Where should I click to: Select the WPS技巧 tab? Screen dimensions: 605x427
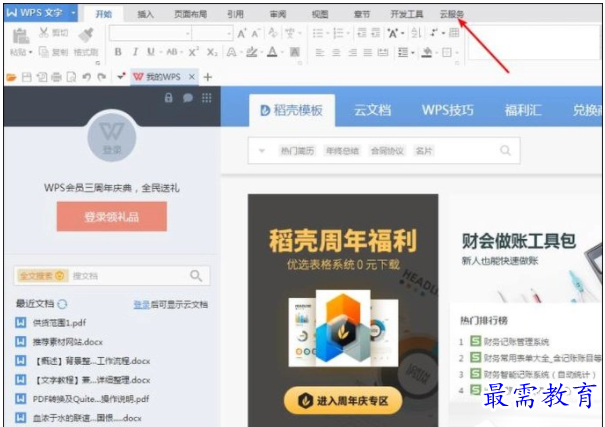click(448, 110)
